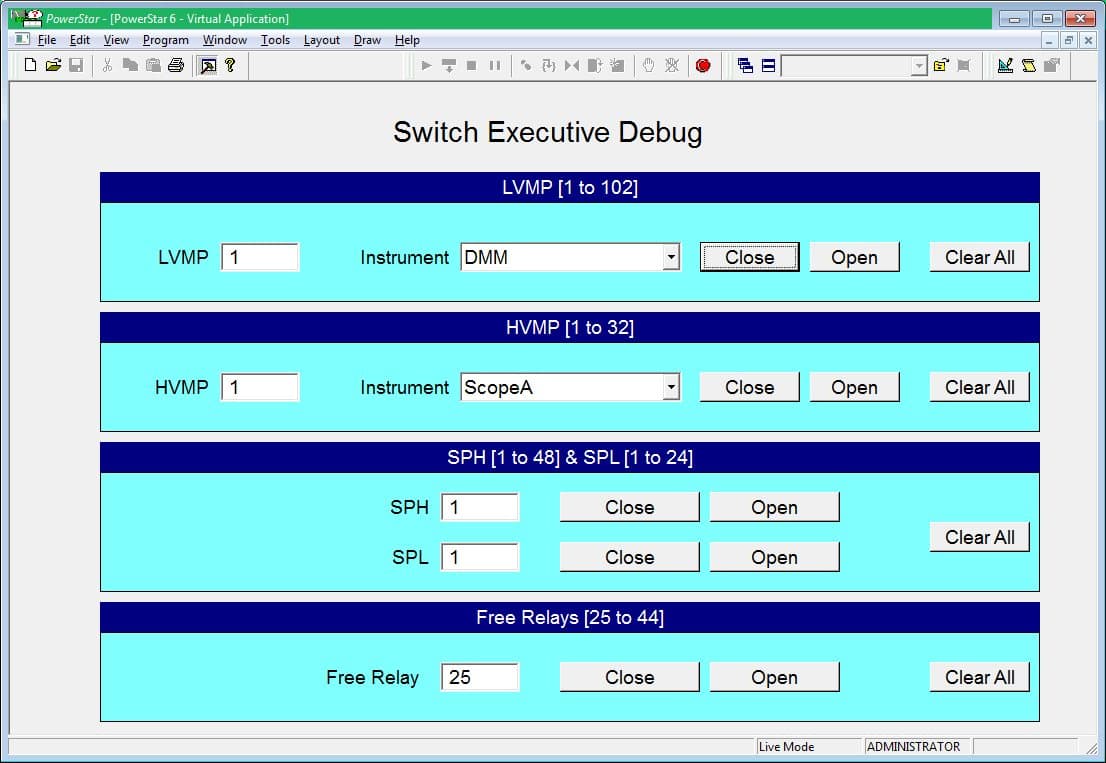The width and height of the screenshot is (1106, 763).
Task: Toggle the design mode hammer icon
Action: [x=208, y=66]
